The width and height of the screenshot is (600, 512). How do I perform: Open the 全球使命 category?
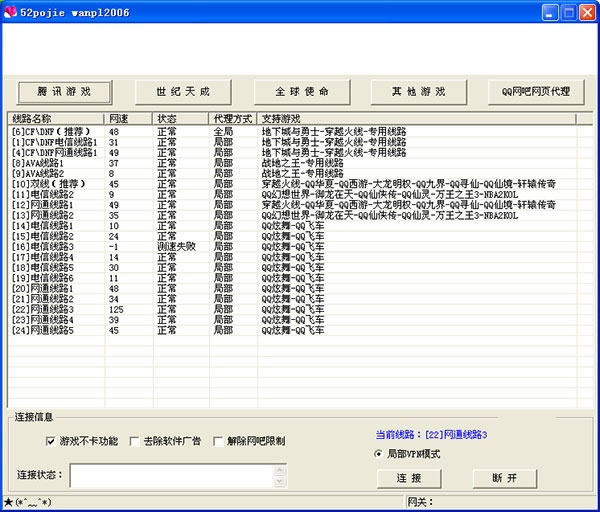point(302,92)
